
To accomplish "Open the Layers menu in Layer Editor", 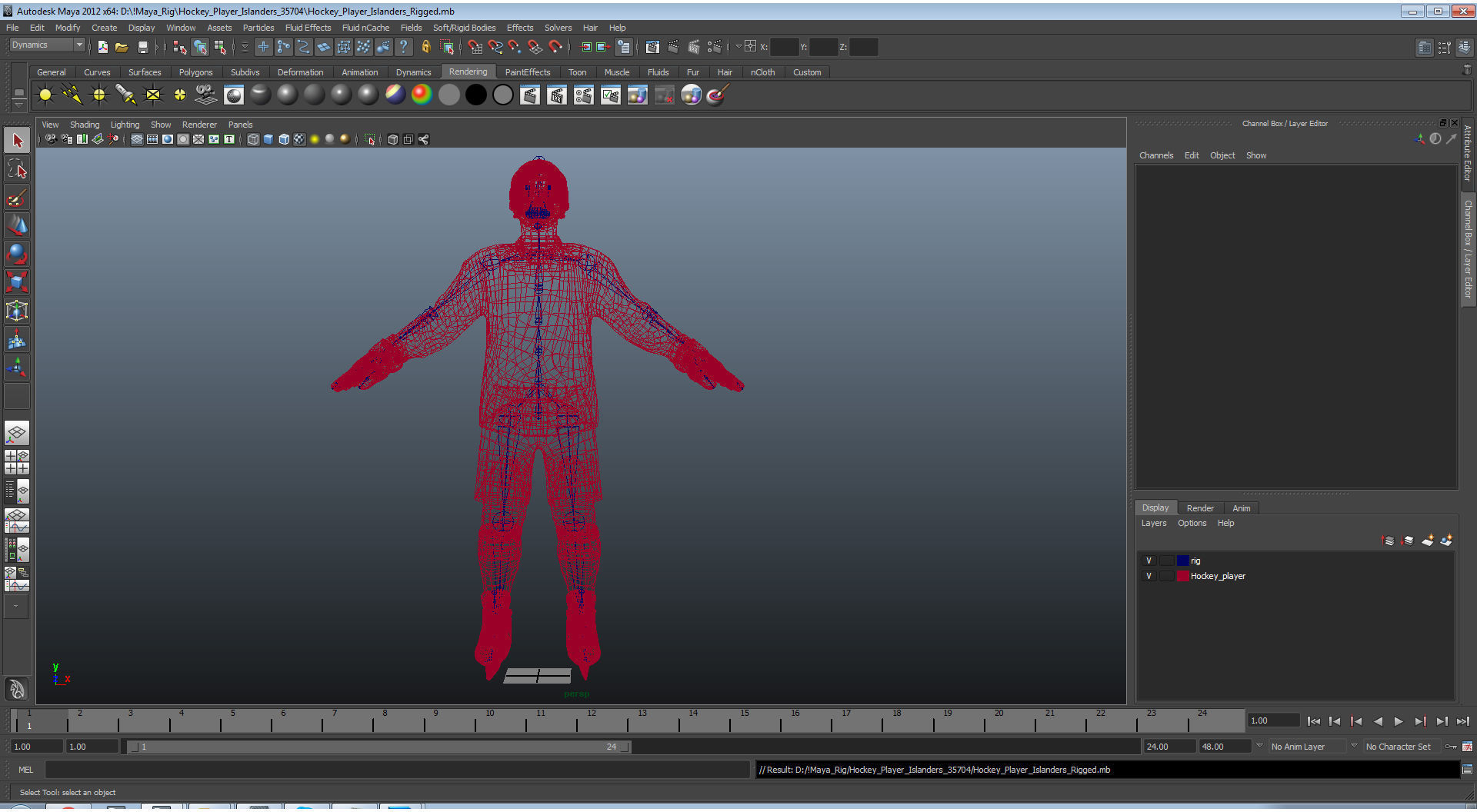I will [x=1153, y=523].
